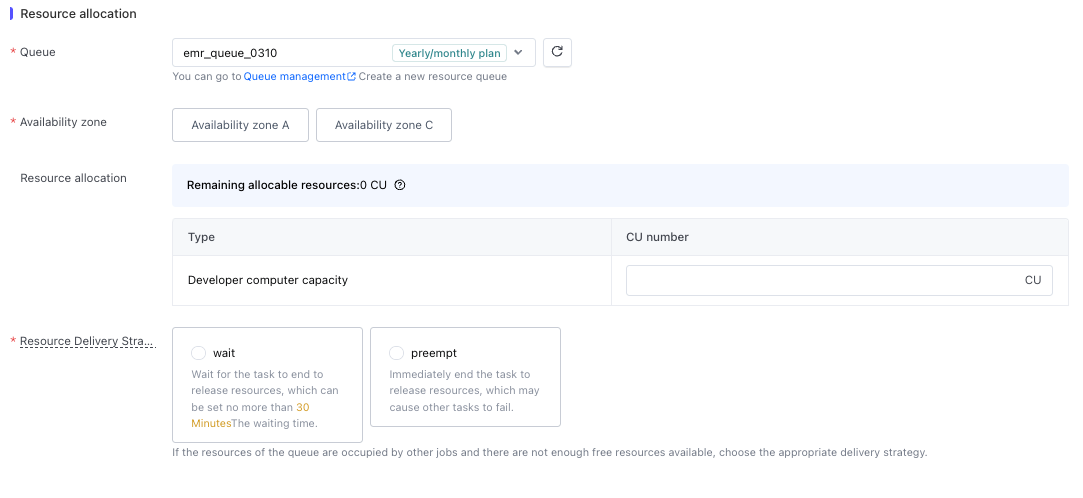This screenshot has height=498, width=1083.
Task: Click the Type column header
Action: point(201,237)
